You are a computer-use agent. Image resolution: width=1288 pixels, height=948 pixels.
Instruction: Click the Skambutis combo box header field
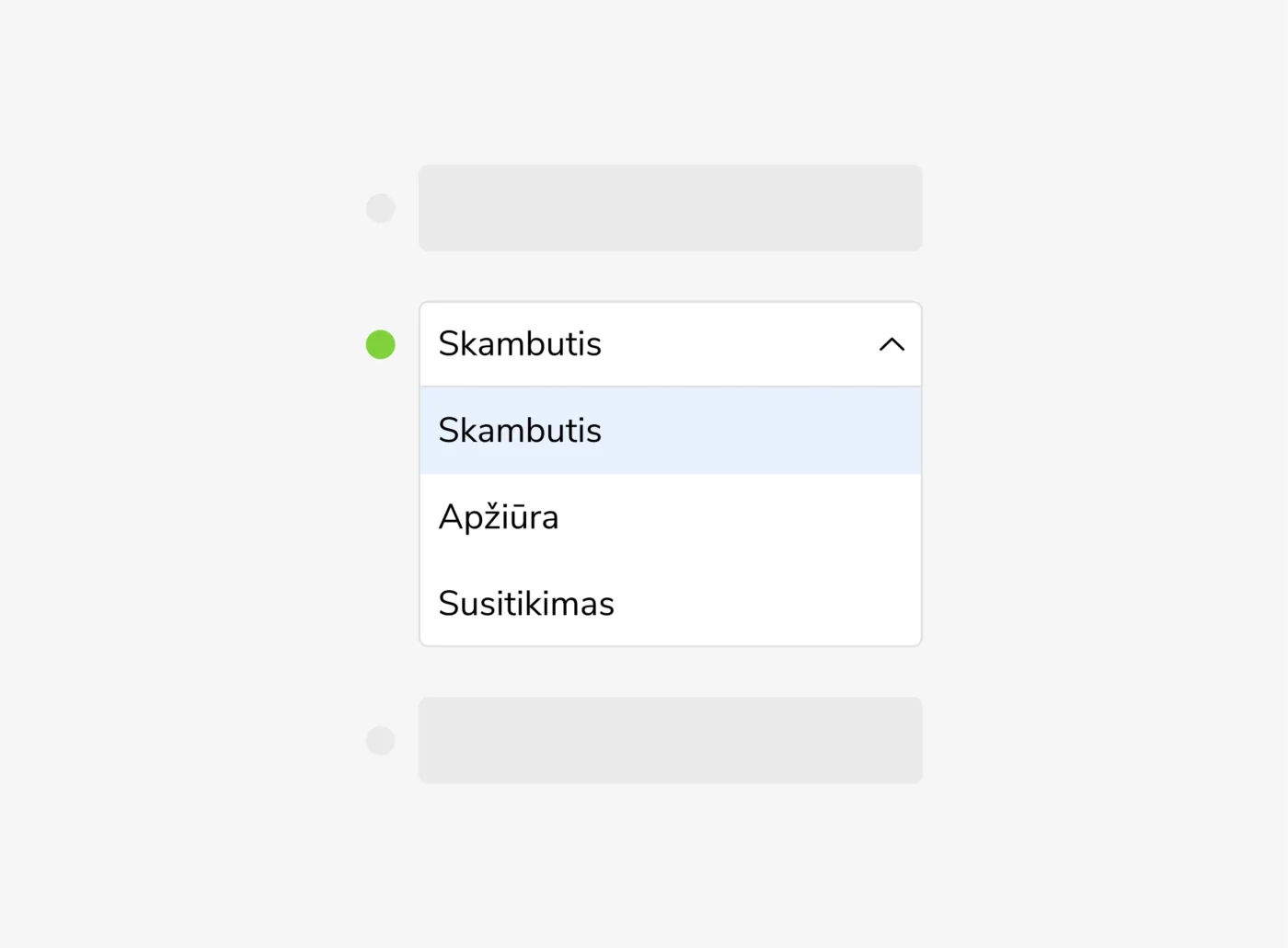[x=644, y=344]
